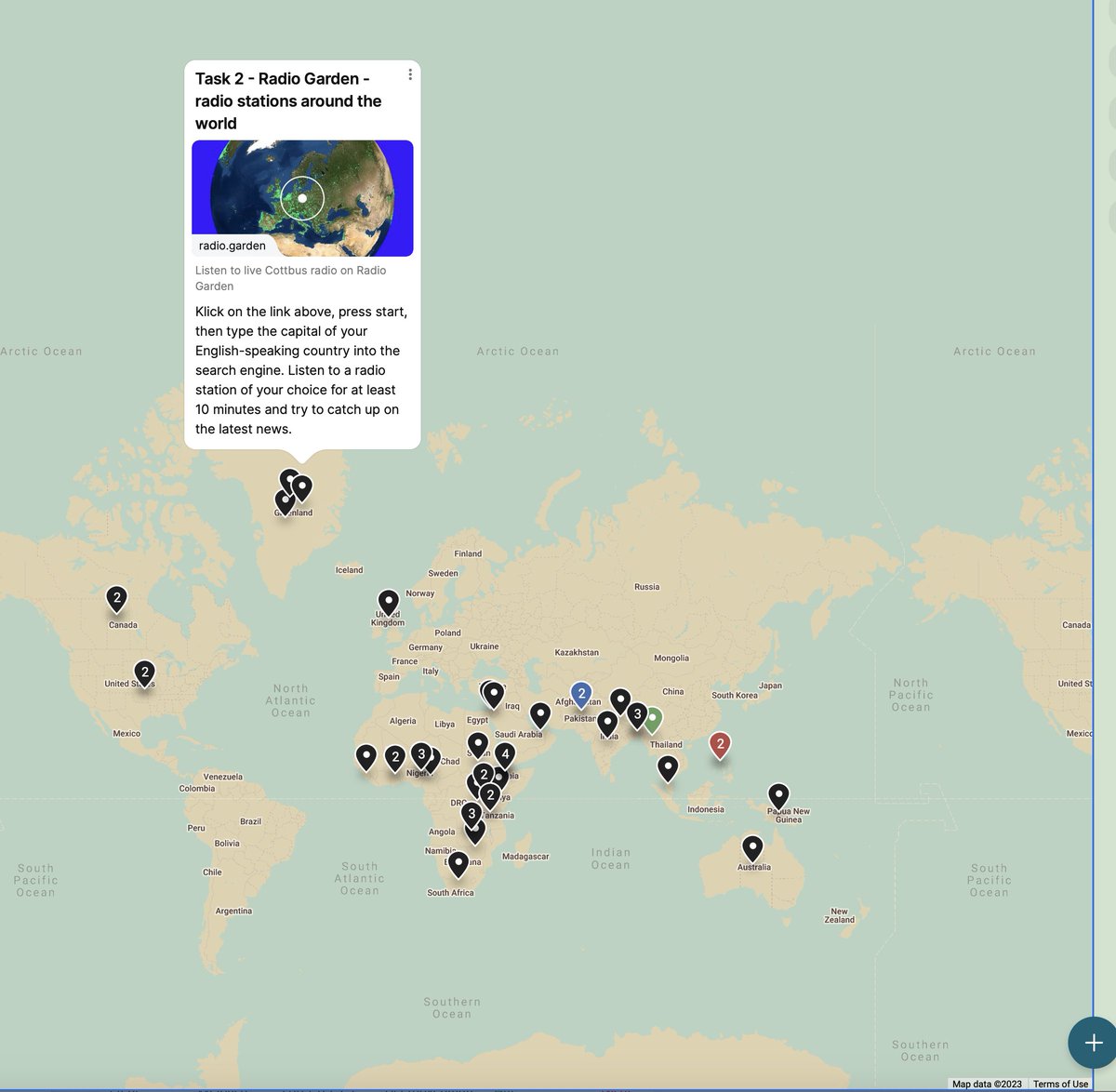Click the instructions text starting 'Klick on the link'
The image size is (1116, 1092).
[x=301, y=370]
